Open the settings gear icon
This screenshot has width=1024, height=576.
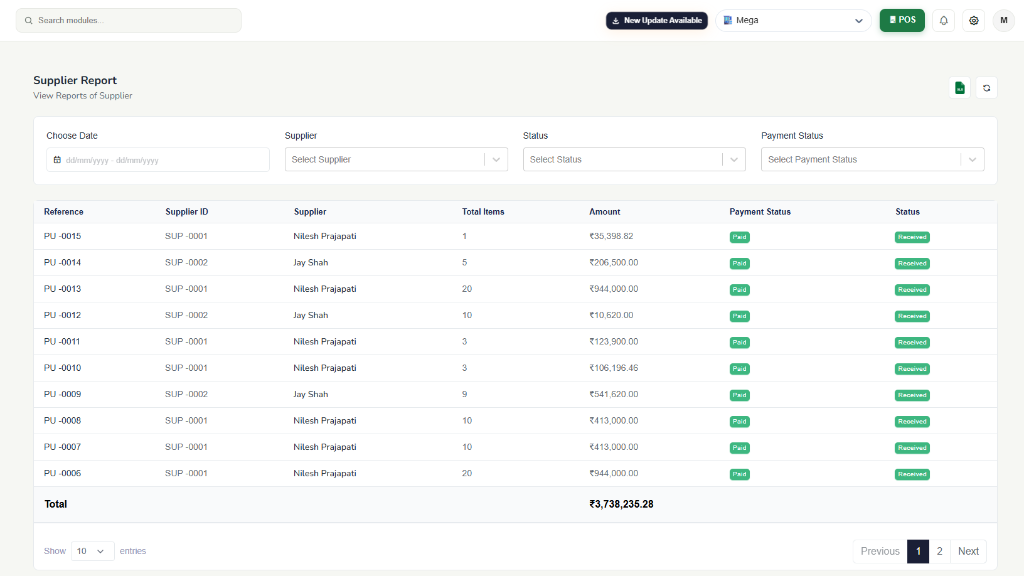(x=973, y=20)
